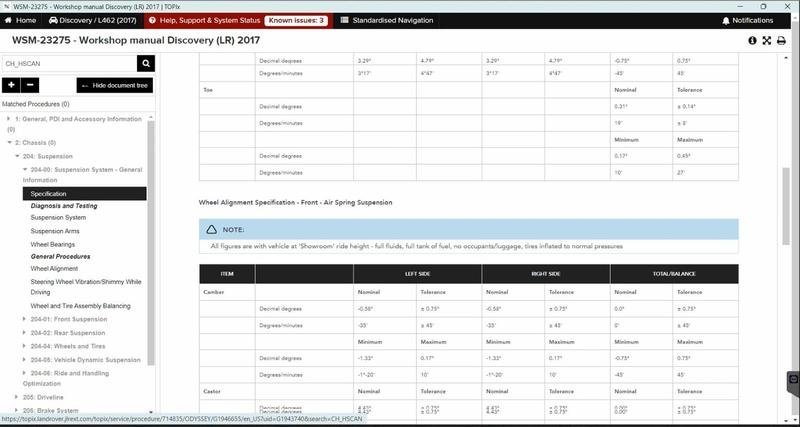View Known issues: 3 badge
Image resolution: width=800 pixels, height=427 pixels.
point(296,20)
